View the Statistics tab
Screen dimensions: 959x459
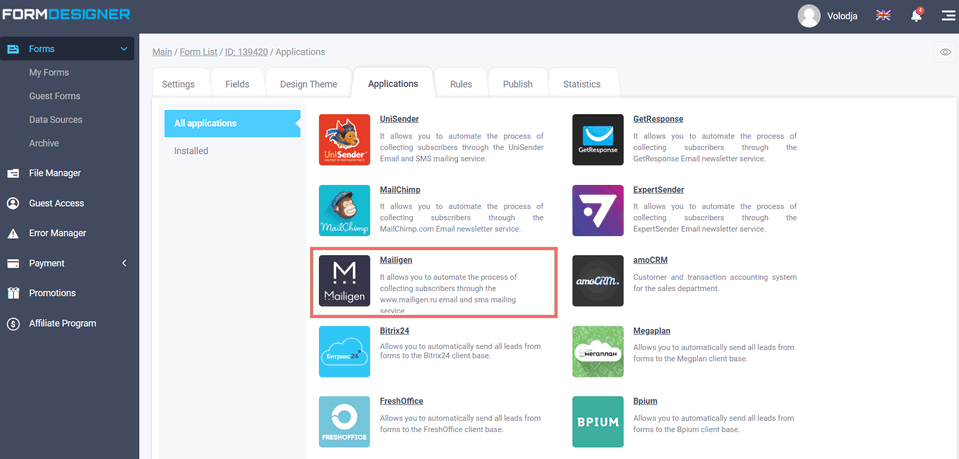click(x=582, y=84)
